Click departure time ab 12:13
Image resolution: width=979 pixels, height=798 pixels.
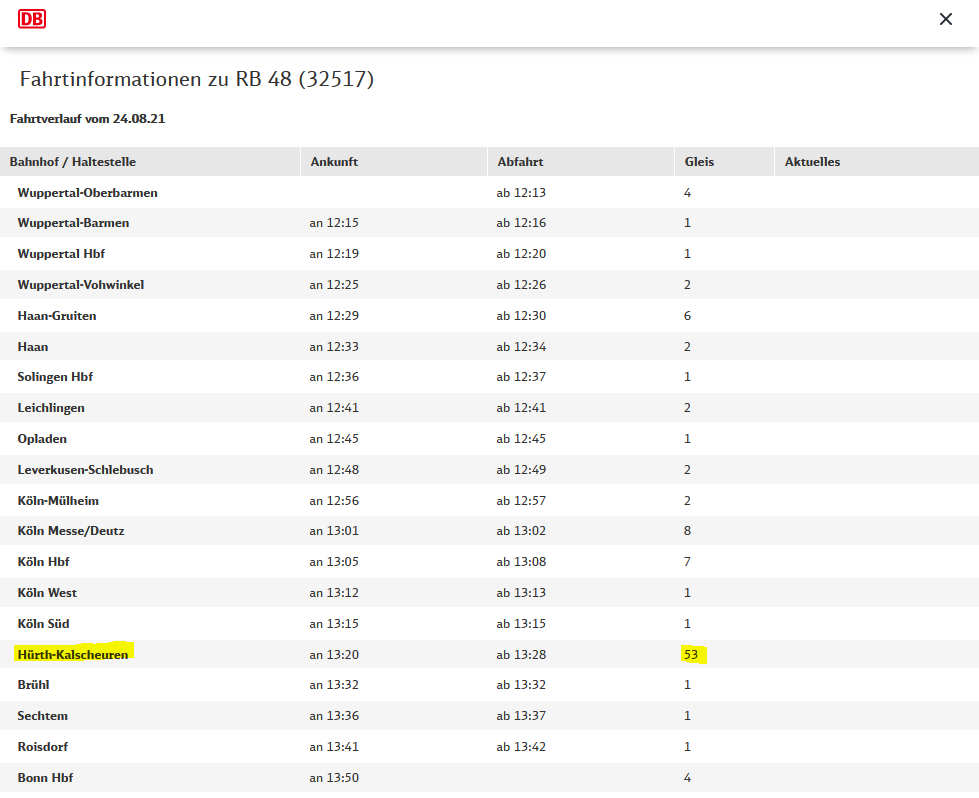click(521, 193)
